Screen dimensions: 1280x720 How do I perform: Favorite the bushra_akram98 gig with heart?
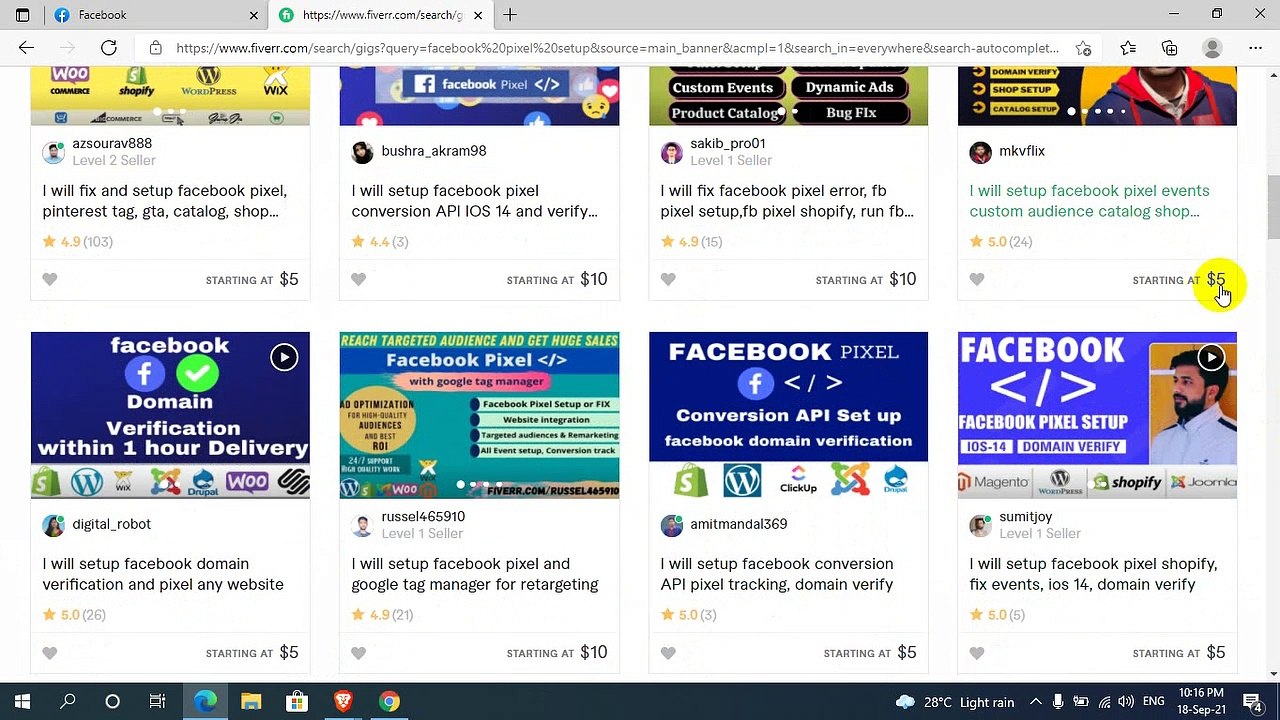tap(359, 280)
